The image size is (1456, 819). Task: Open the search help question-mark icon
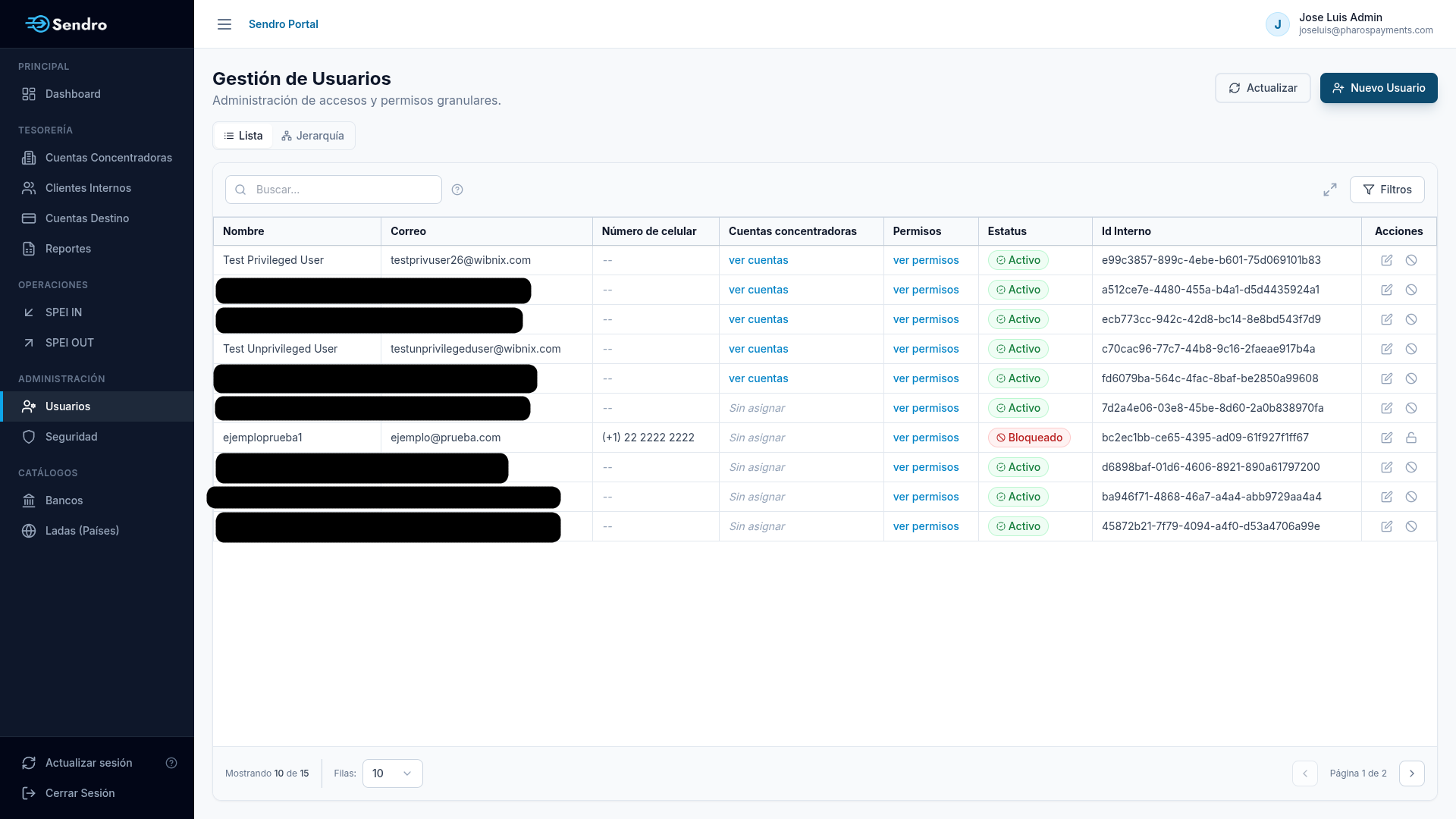pyautogui.click(x=457, y=190)
